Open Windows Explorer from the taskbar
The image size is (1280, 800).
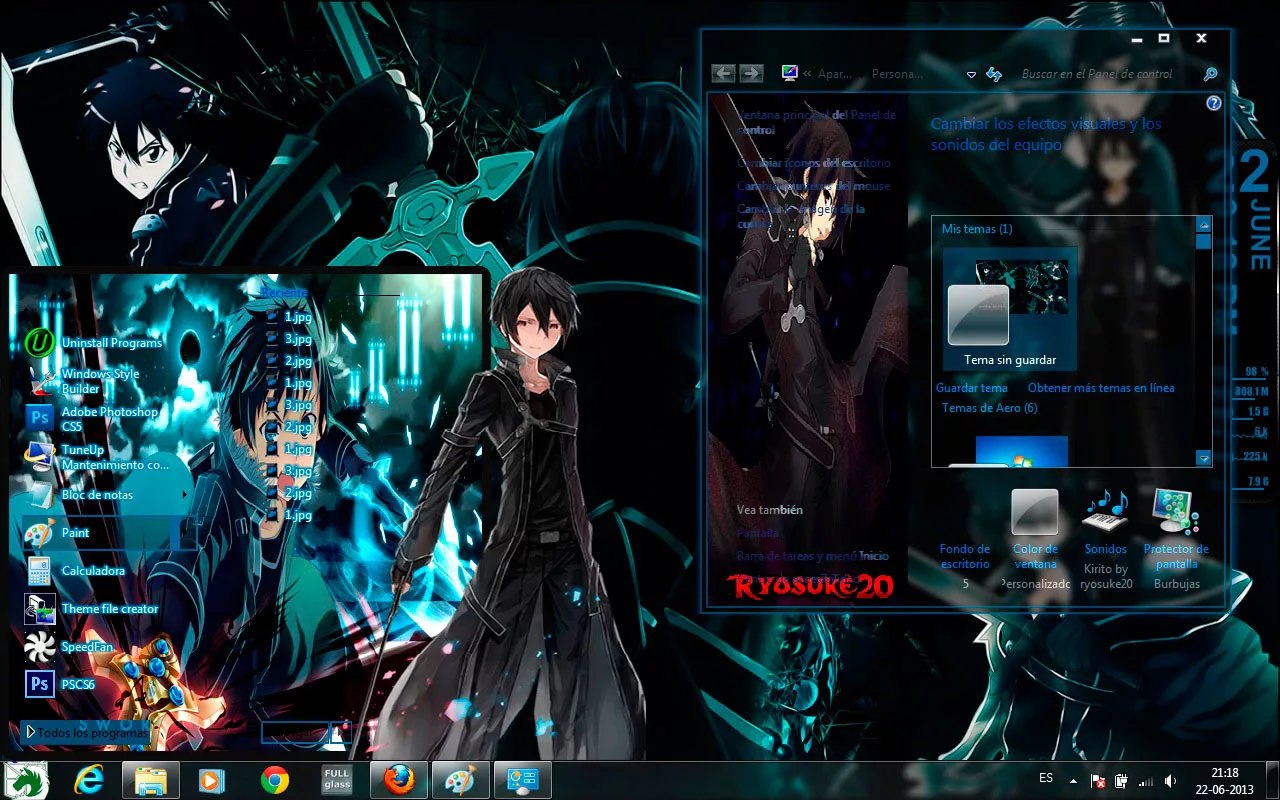[151, 780]
